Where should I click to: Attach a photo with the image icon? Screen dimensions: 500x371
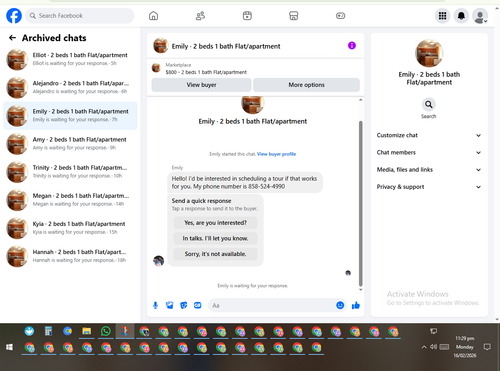point(170,305)
